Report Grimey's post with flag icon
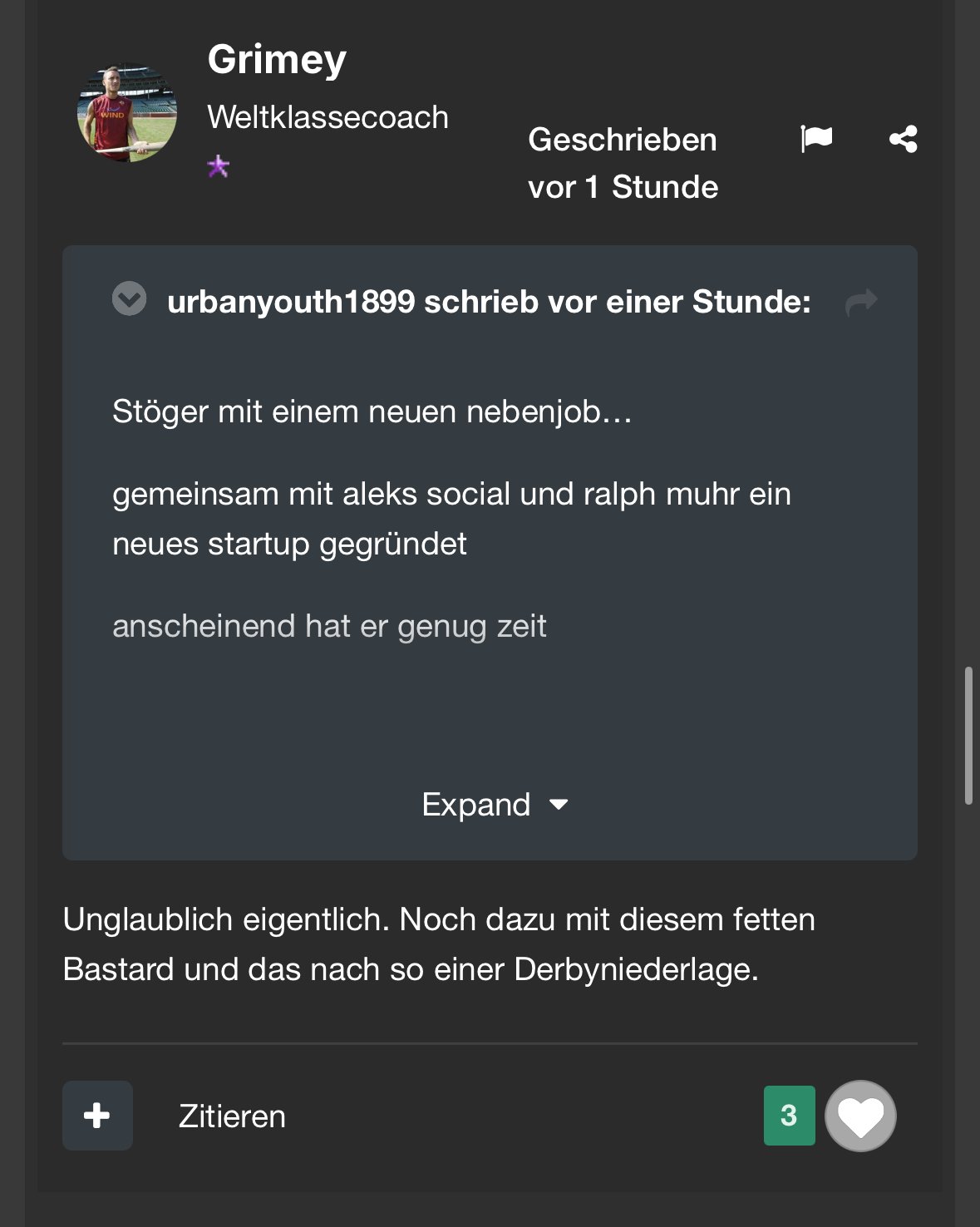The width and height of the screenshot is (980, 1227). pos(815,139)
